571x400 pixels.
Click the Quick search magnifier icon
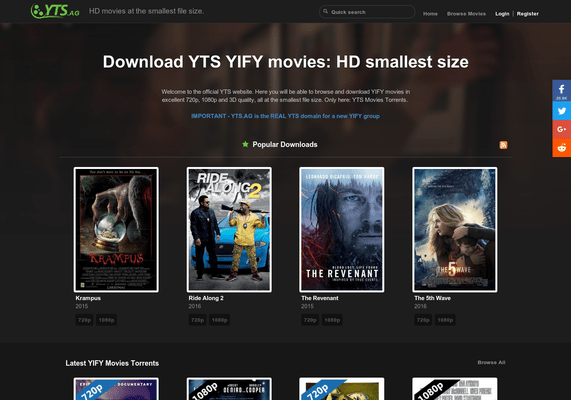click(x=326, y=12)
